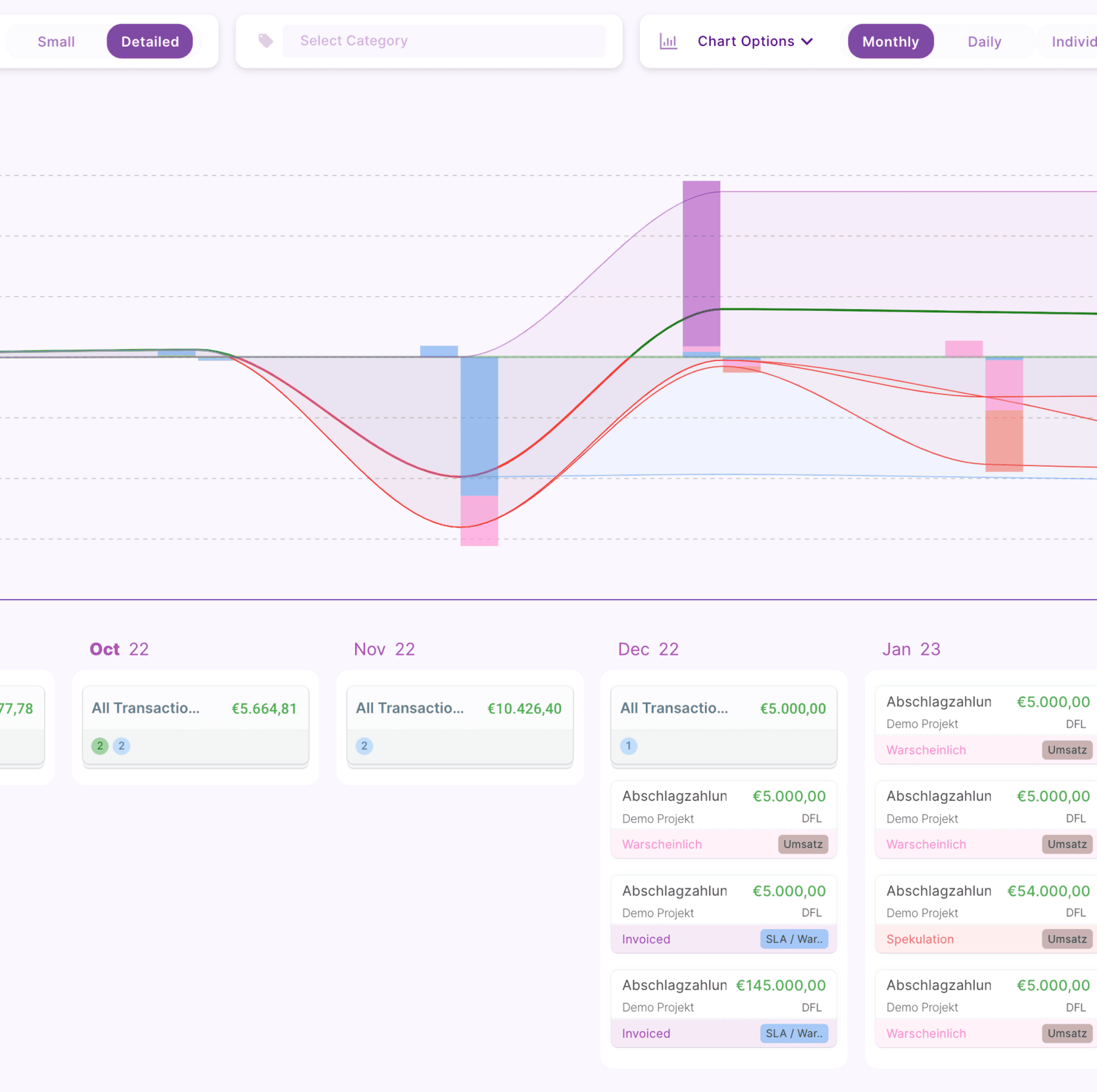Click blue badge 2 in Oct 22 card
The image size is (1097, 1092).
(122, 746)
